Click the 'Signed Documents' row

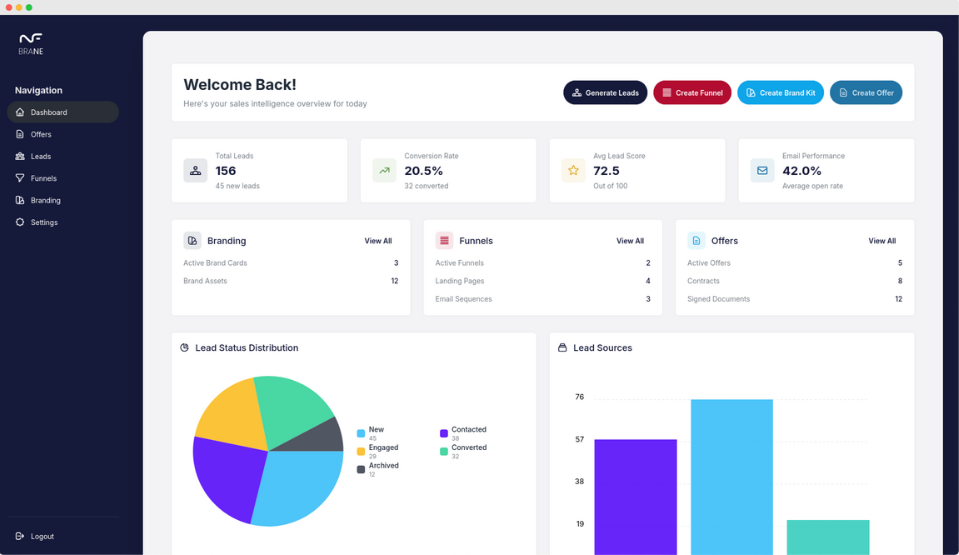pos(794,299)
